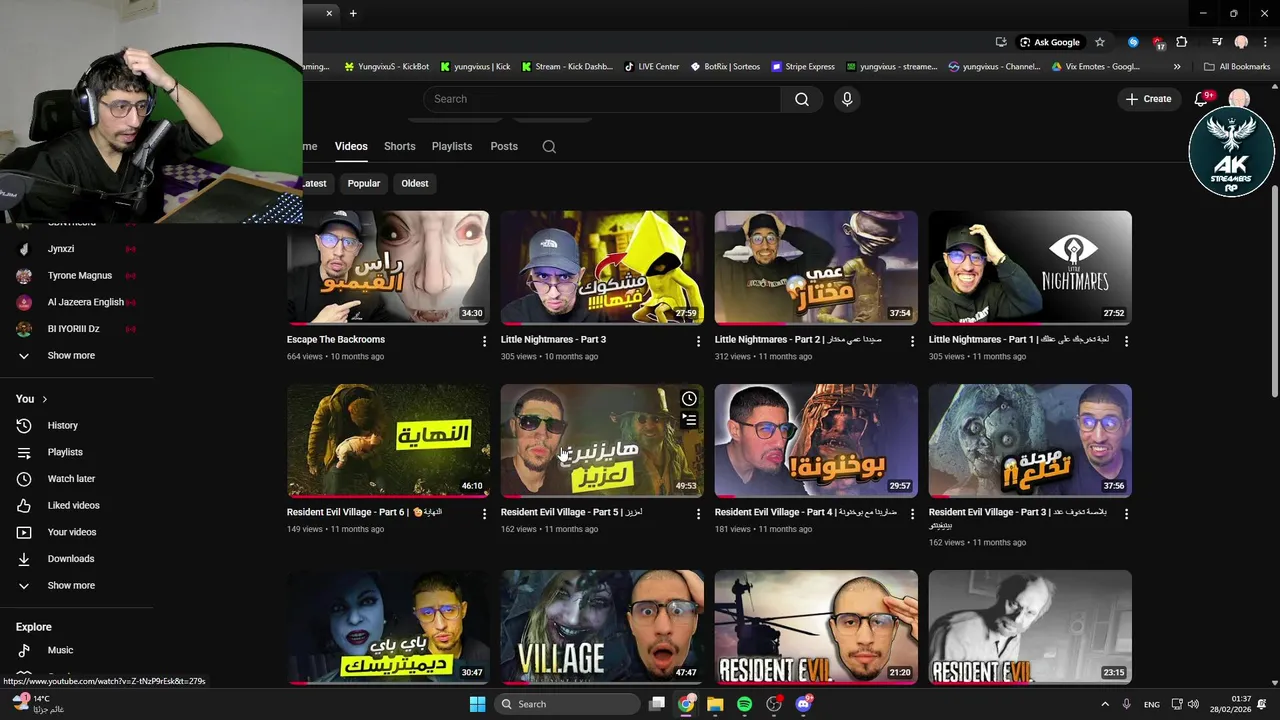The image size is (1280, 720).
Task: Show more bookmarks with the overflow chevron
Action: point(1177,67)
